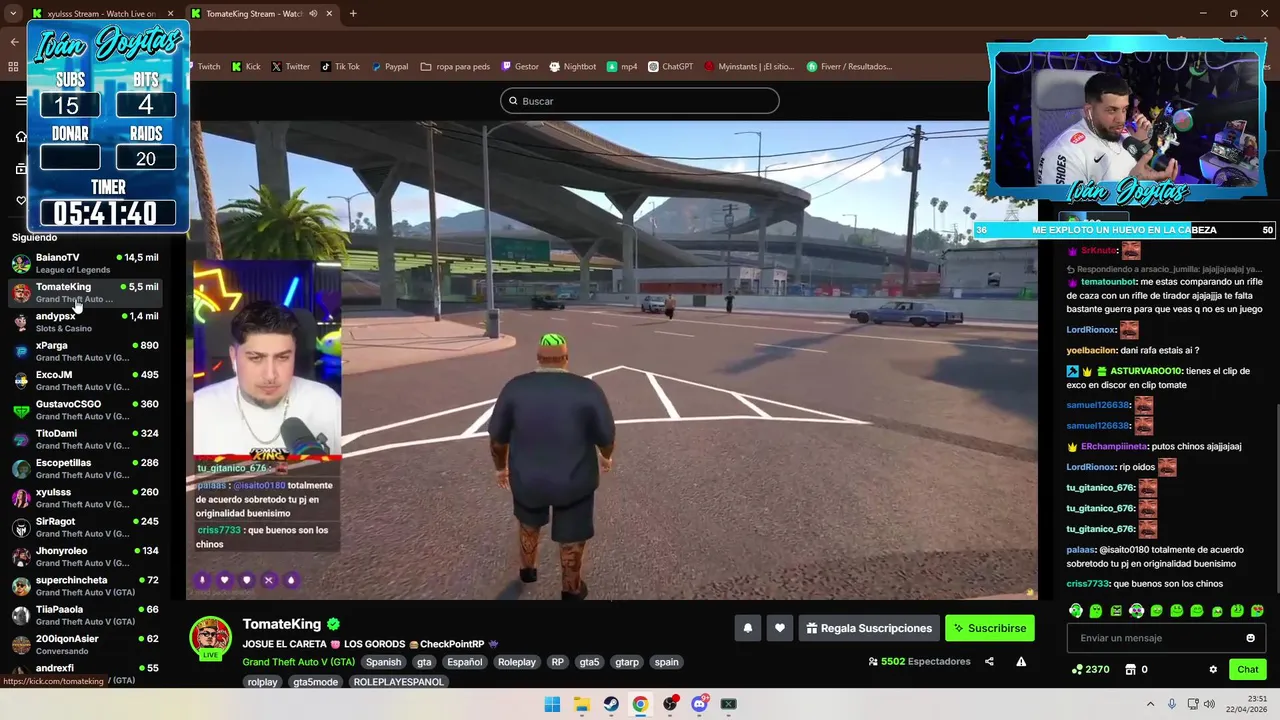
Task: Open a new browser tab
Action: [353, 14]
